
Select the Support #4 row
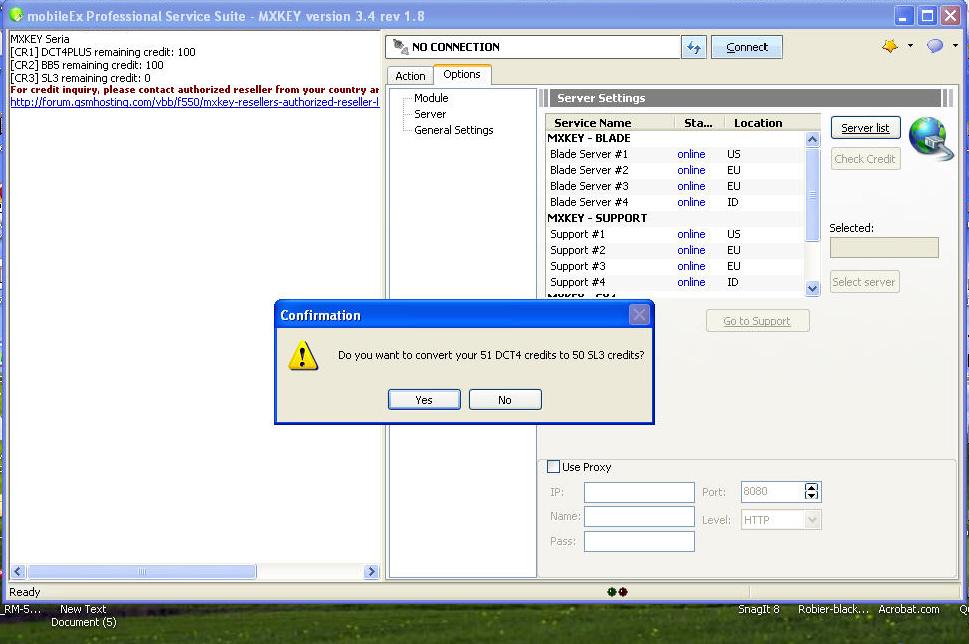[x=675, y=282]
